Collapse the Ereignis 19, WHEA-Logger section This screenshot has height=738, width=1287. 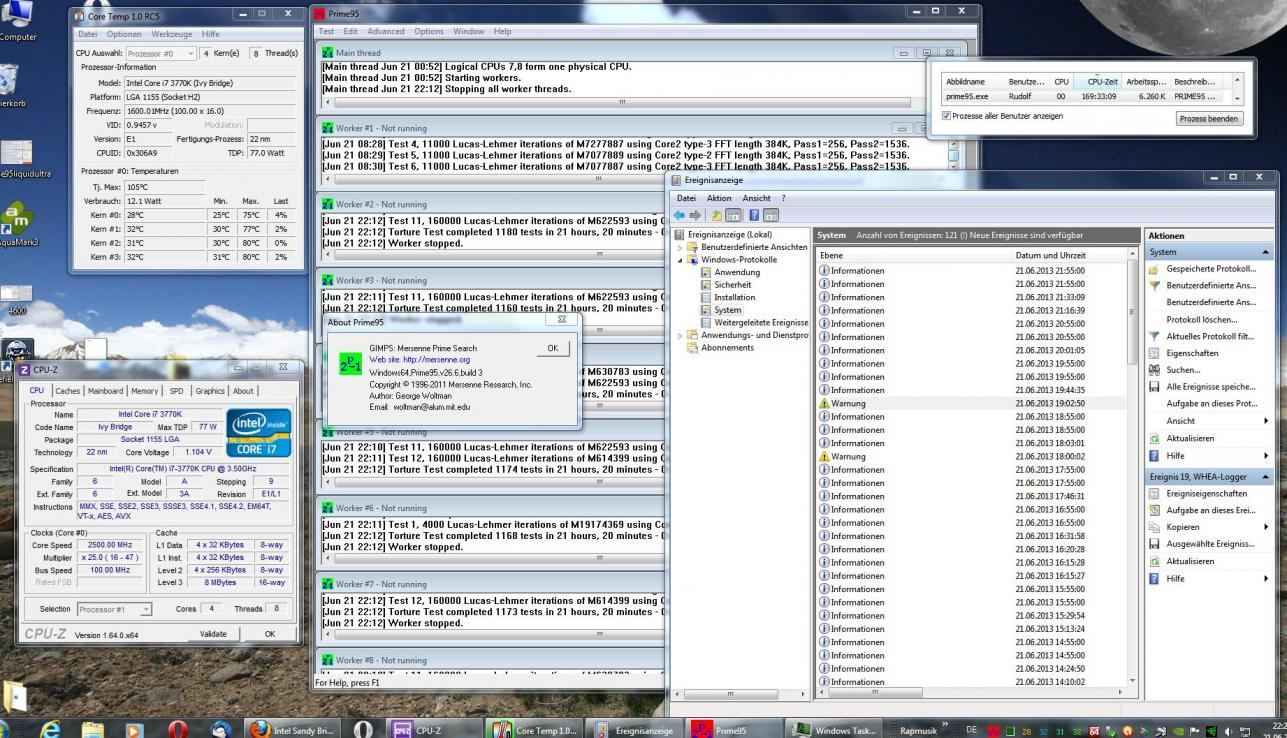click(1266, 477)
